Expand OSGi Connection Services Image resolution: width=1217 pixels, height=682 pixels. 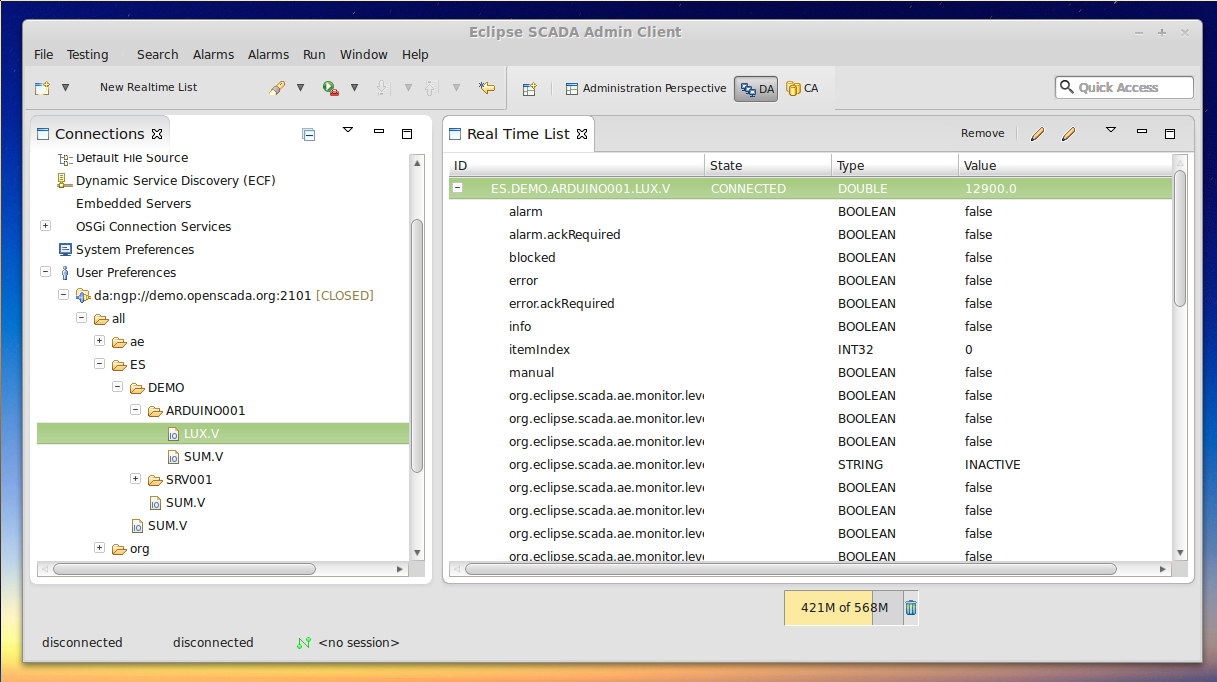(45, 226)
